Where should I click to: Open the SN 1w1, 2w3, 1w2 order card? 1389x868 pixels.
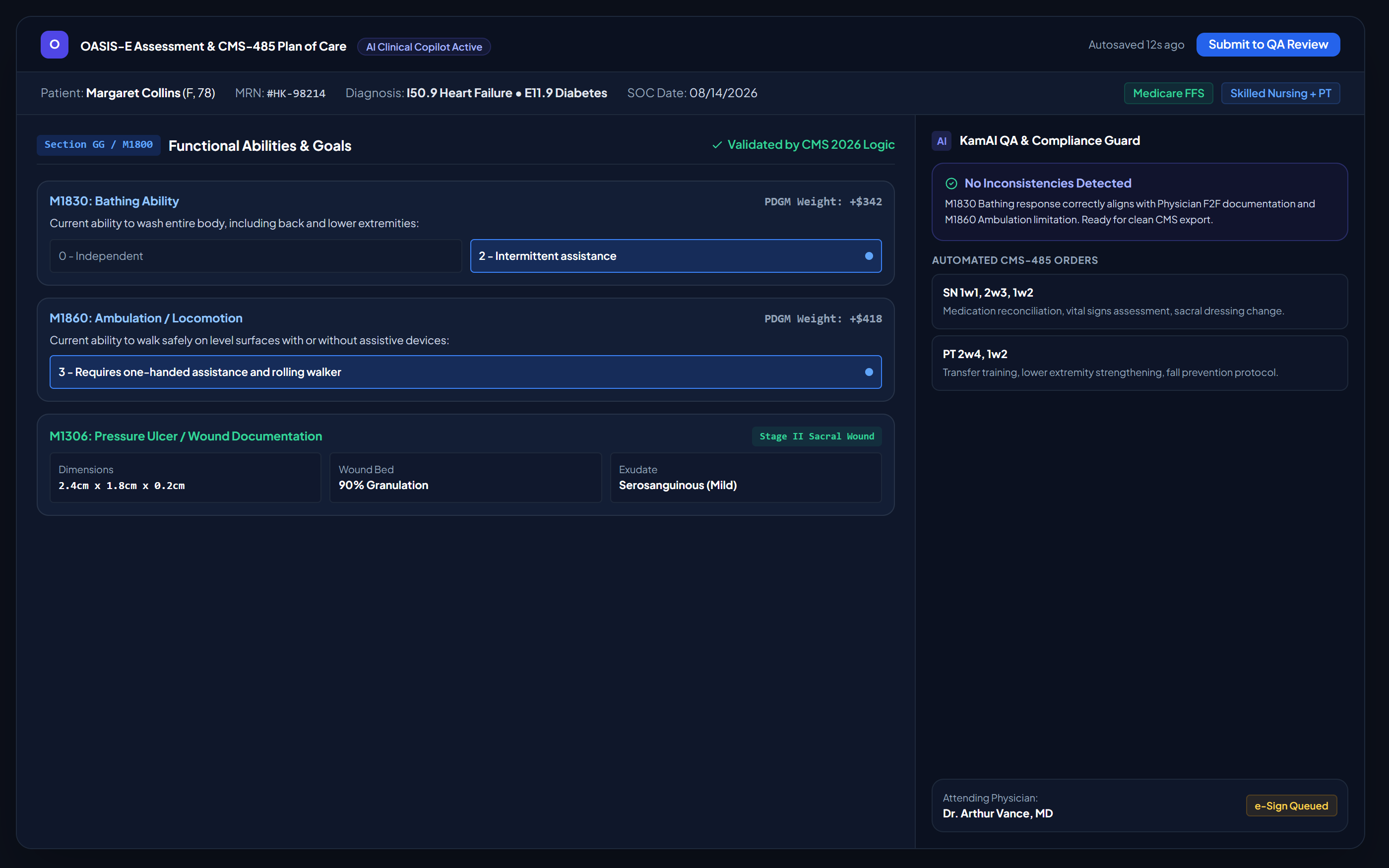[1140, 302]
